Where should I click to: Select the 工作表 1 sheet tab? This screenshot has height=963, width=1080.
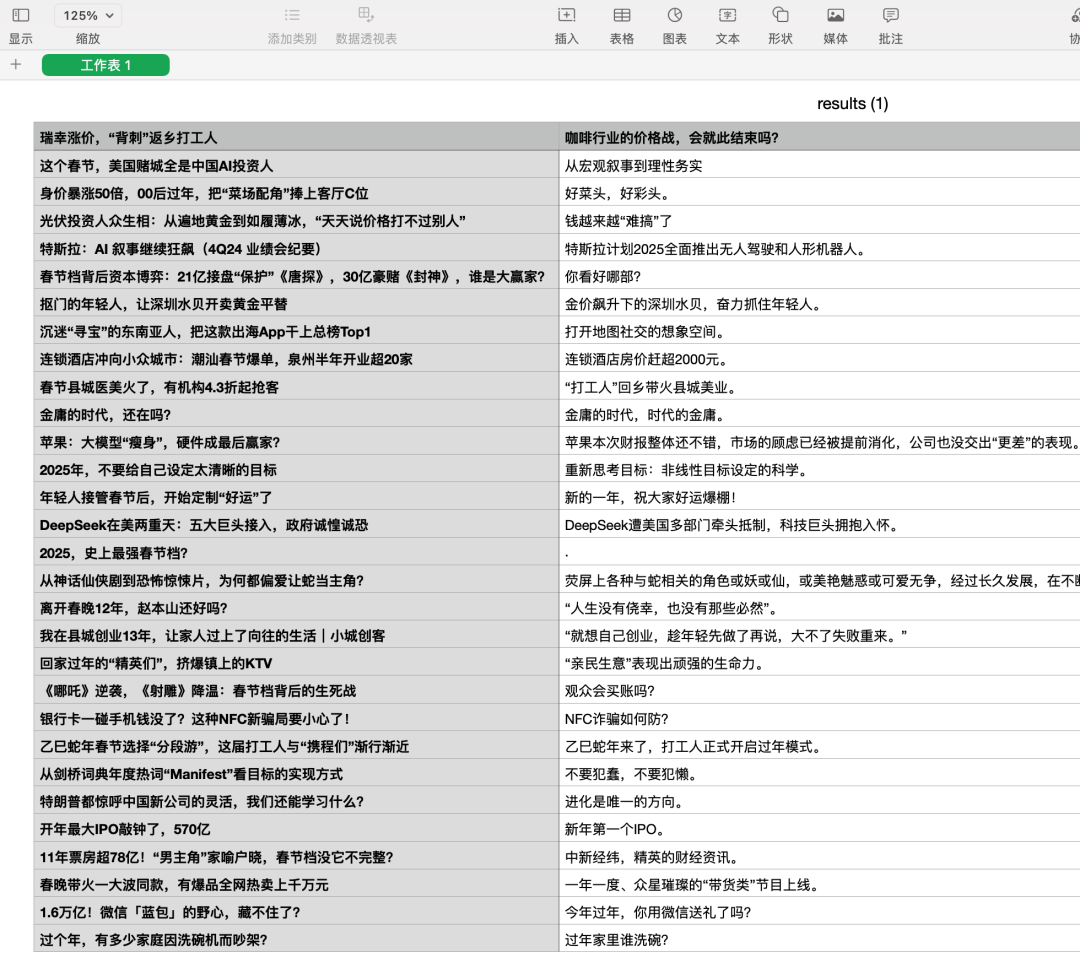[x=105, y=65]
